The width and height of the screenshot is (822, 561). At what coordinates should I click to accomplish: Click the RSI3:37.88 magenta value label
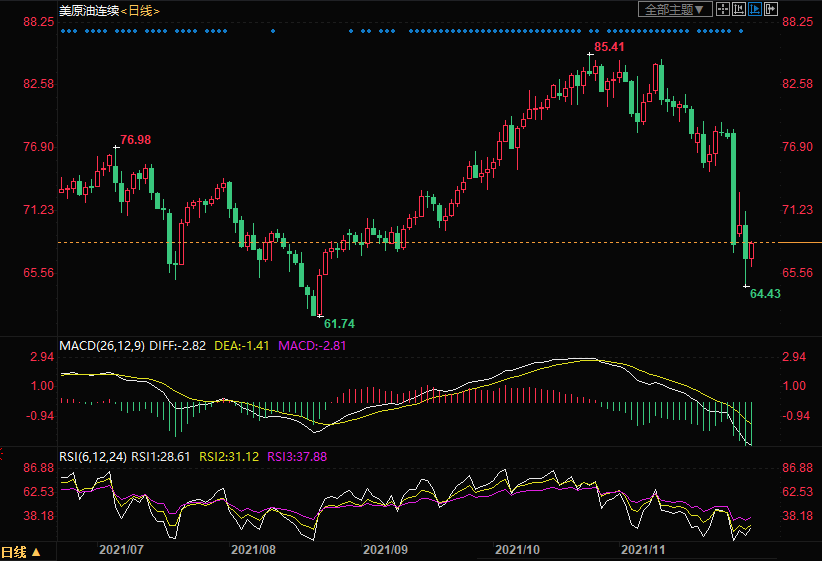(300, 456)
